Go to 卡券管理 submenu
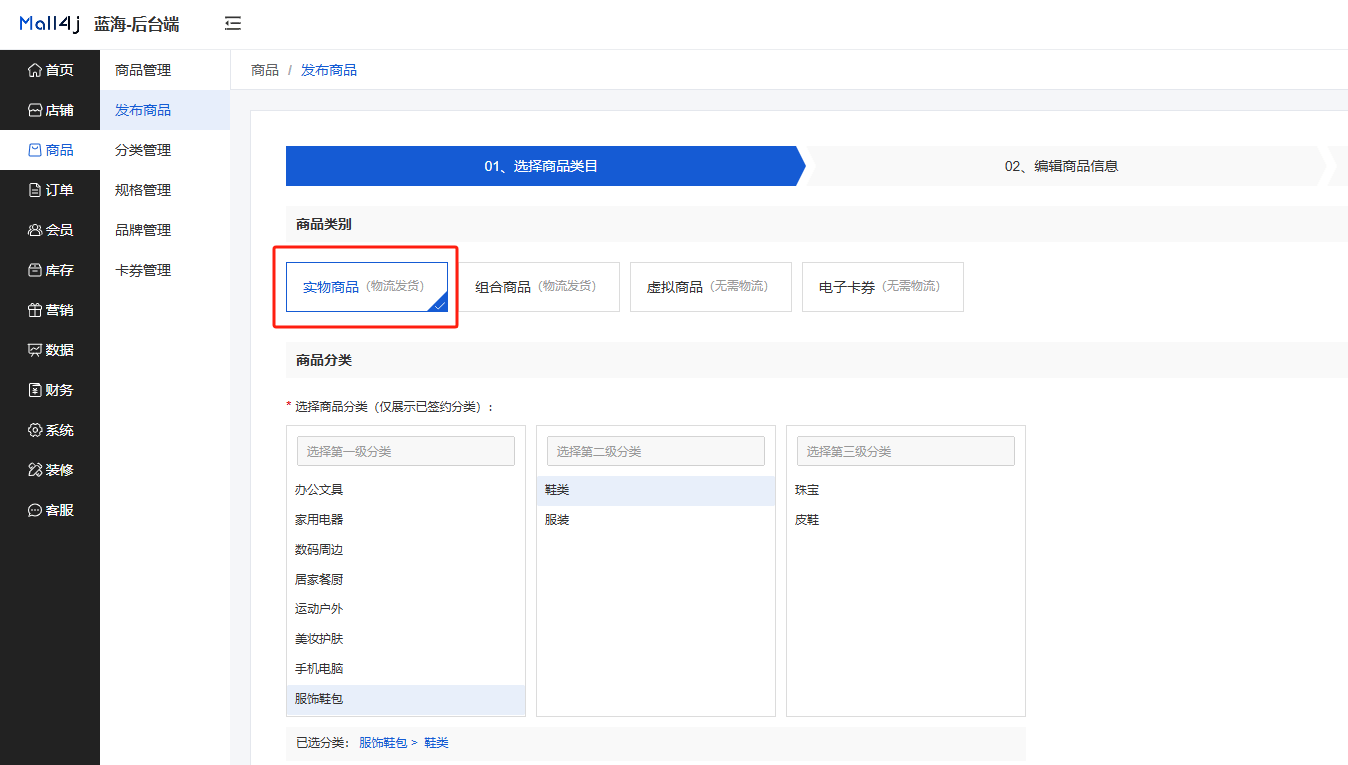Image resolution: width=1348 pixels, height=765 pixels. click(x=165, y=270)
